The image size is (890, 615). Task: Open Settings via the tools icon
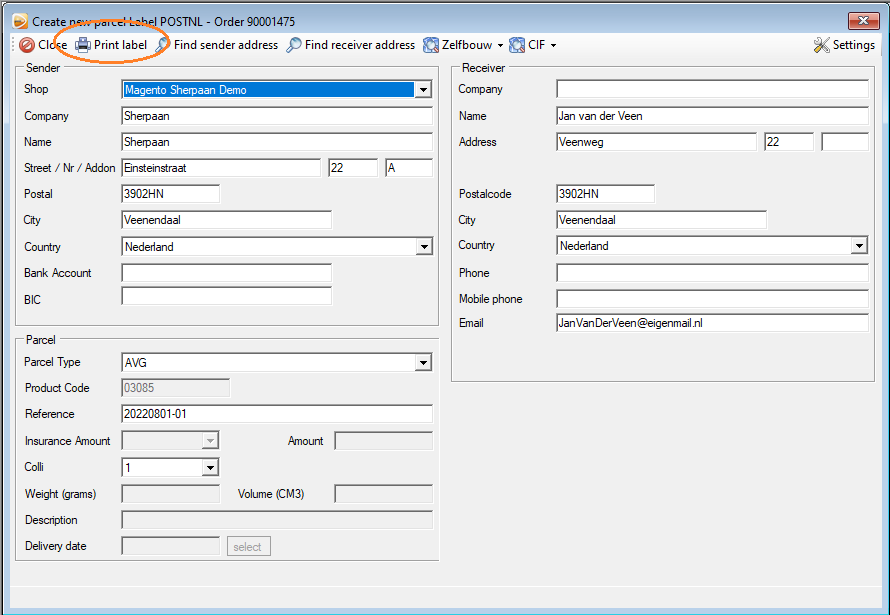coord(821,45)
